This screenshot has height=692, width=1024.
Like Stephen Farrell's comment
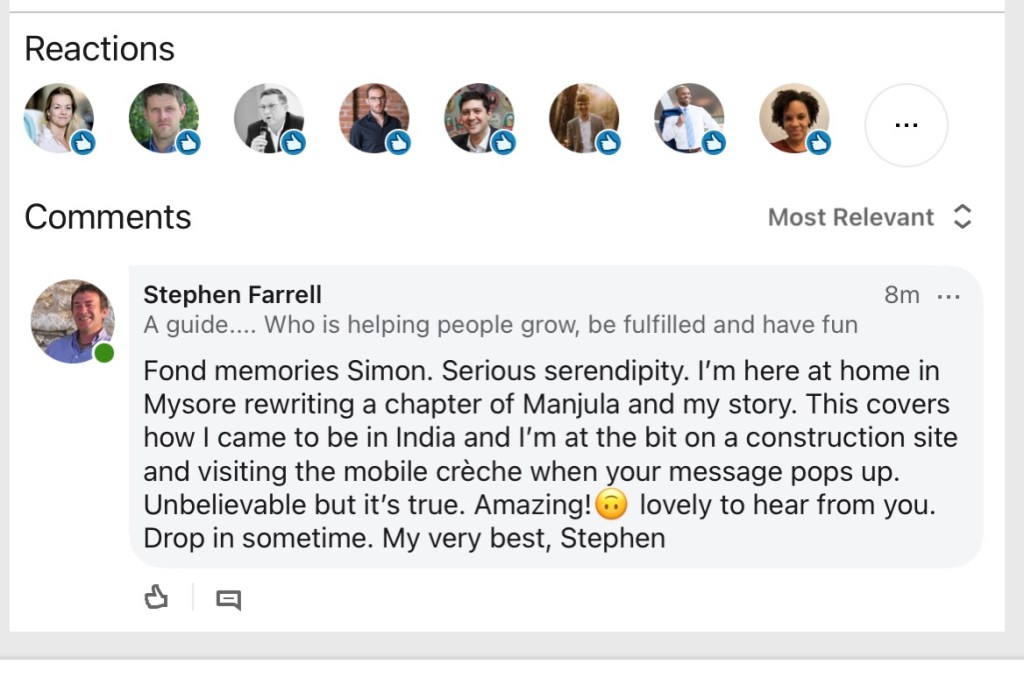point(155,598)
